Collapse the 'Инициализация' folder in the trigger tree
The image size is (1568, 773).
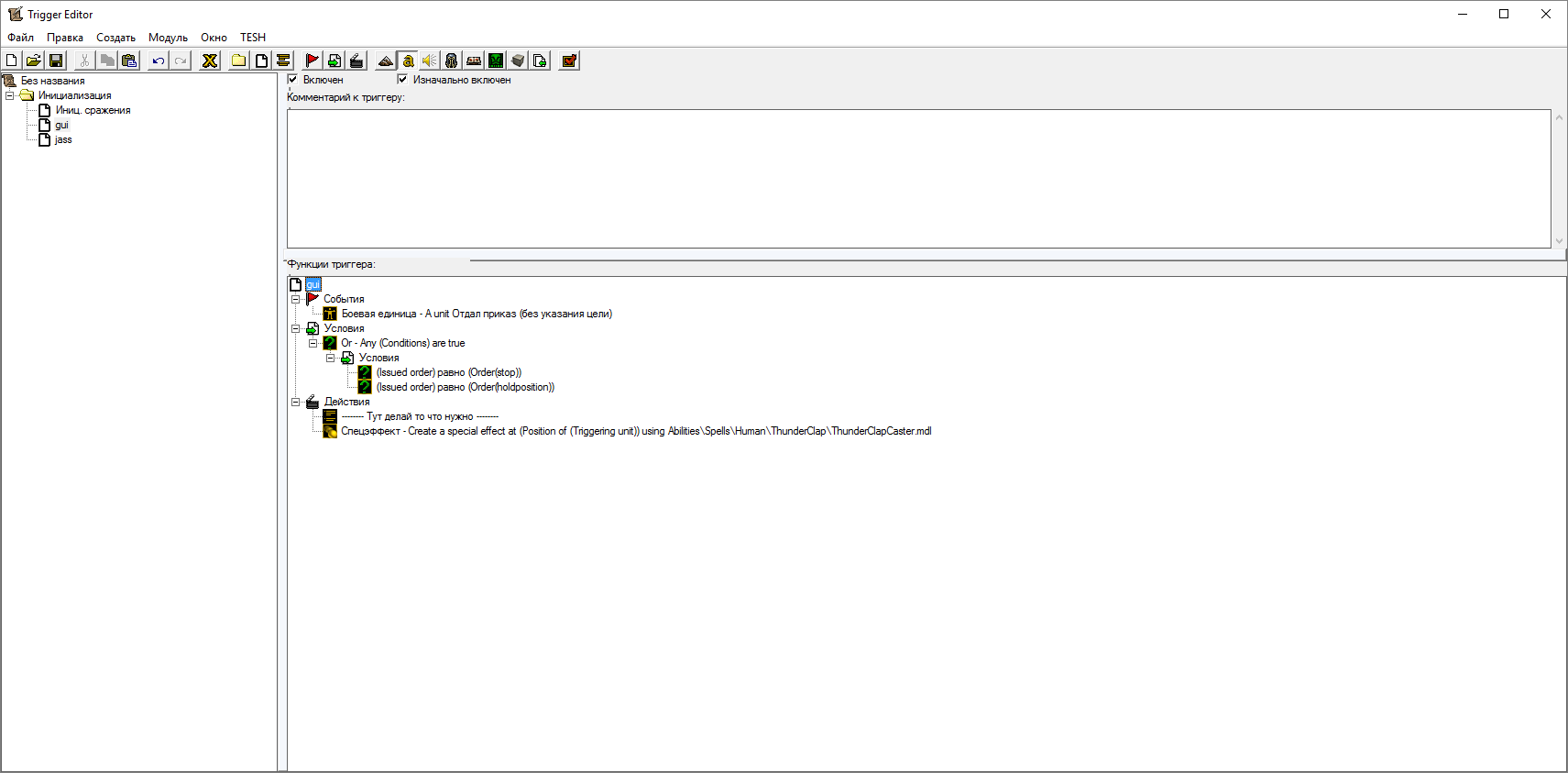[10, 95]
